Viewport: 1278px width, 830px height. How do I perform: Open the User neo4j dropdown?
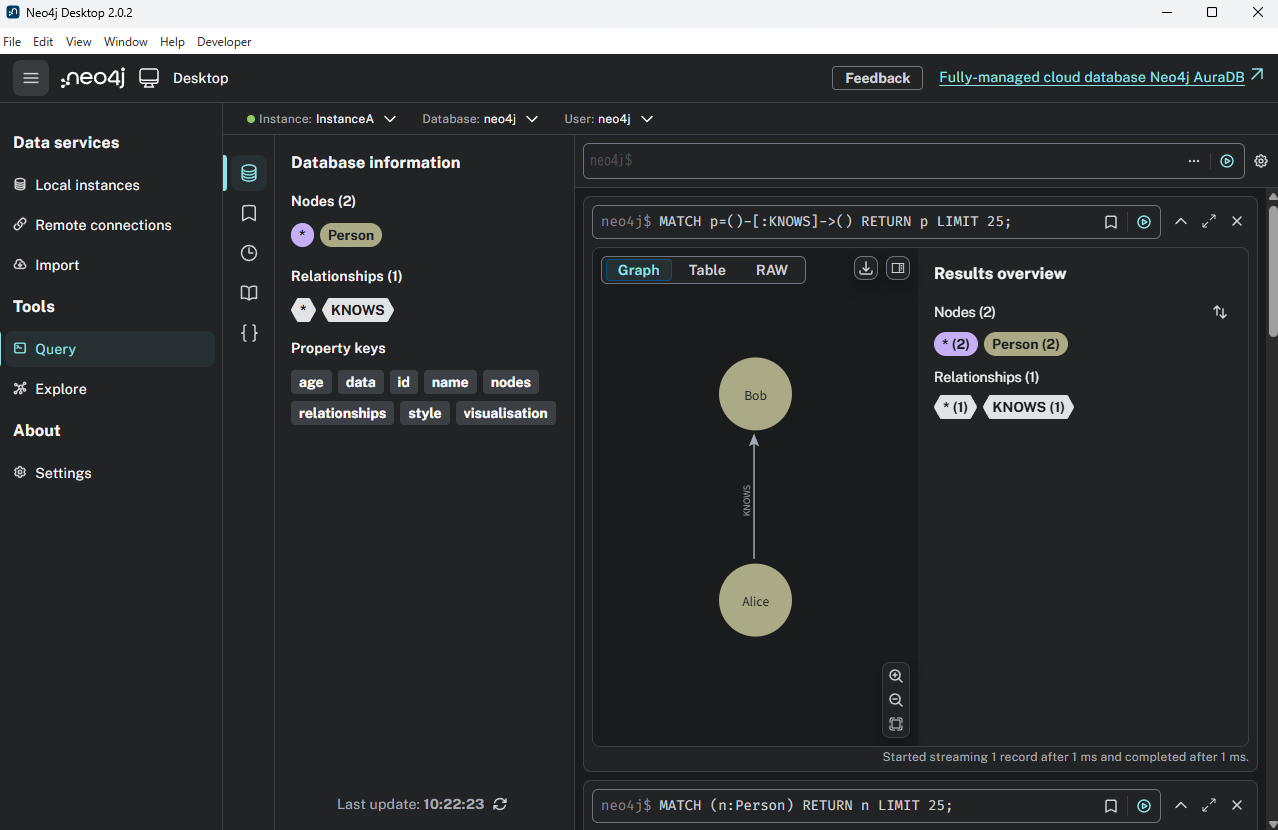[x=647, y=119]
